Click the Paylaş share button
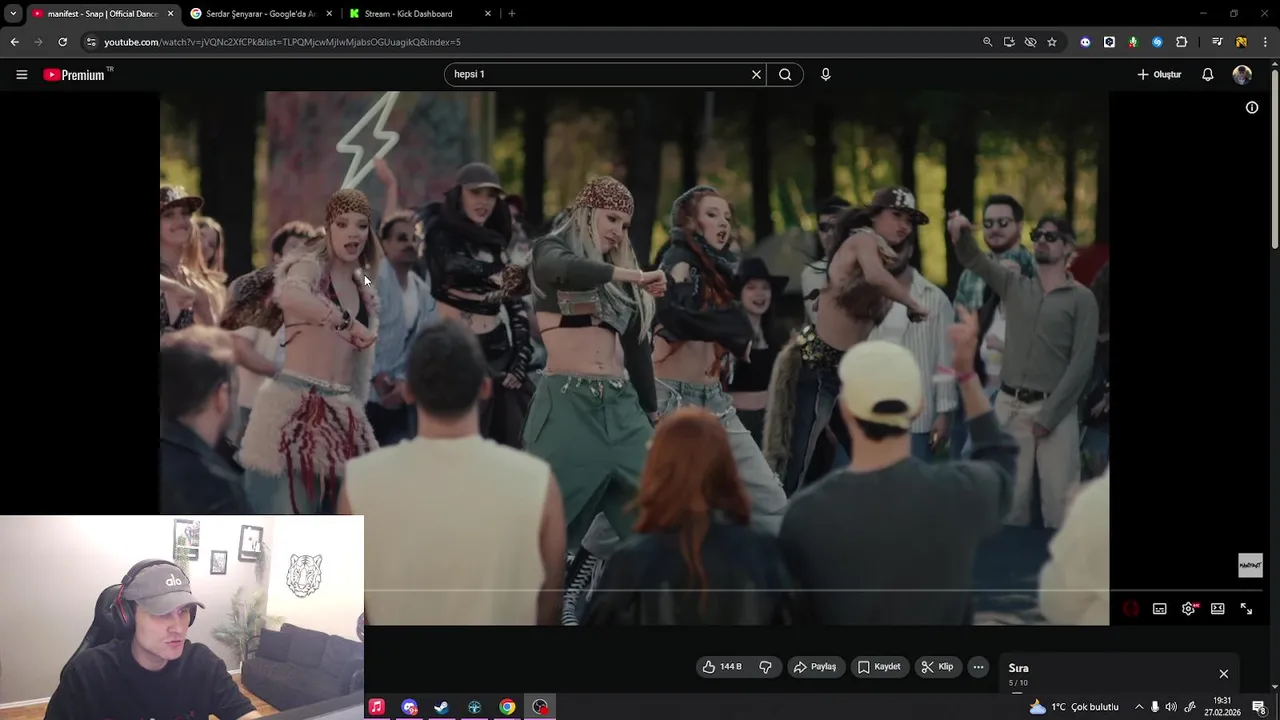1280x720 pixels. pos(814,667)
